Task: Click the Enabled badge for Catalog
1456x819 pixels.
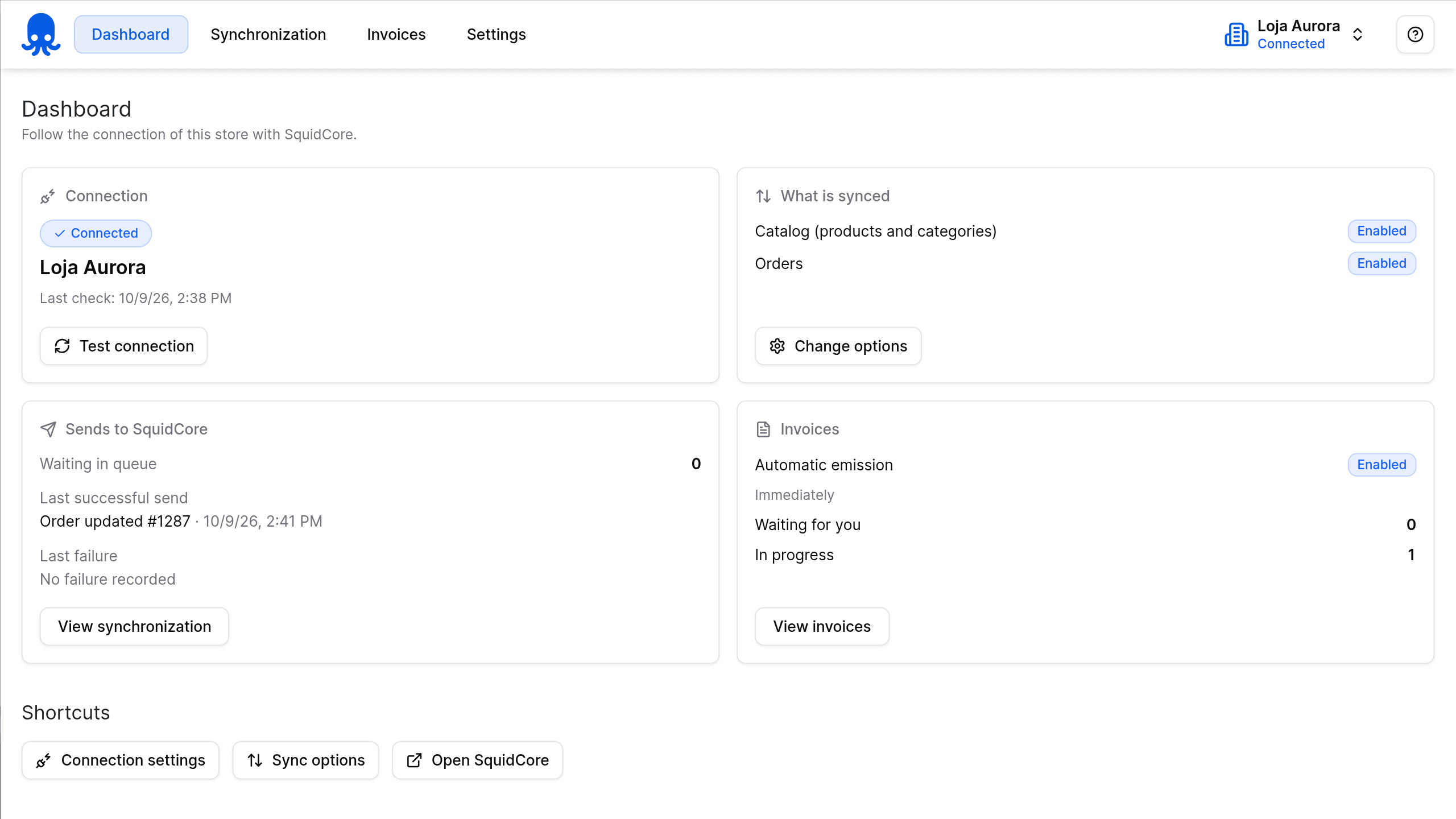Action: 1382,231
